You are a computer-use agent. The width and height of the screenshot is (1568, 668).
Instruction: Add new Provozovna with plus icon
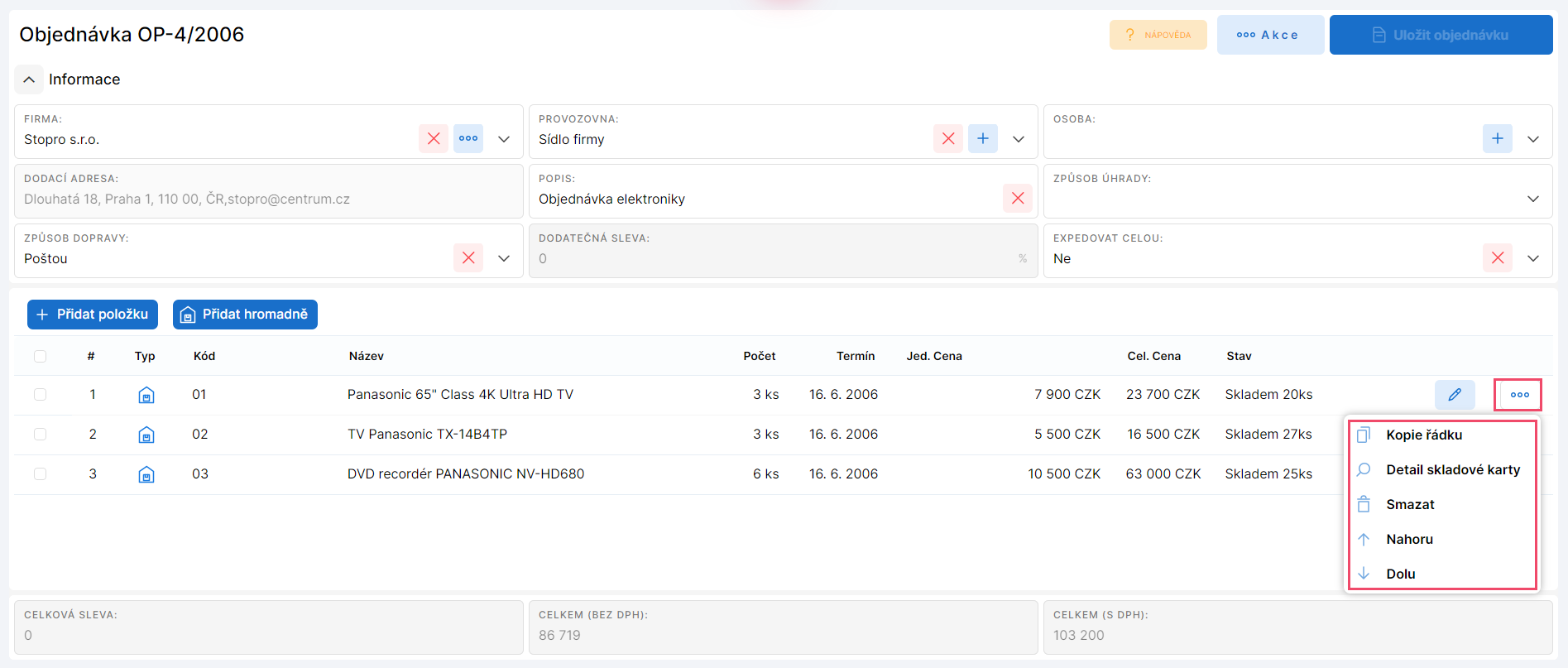983,139
